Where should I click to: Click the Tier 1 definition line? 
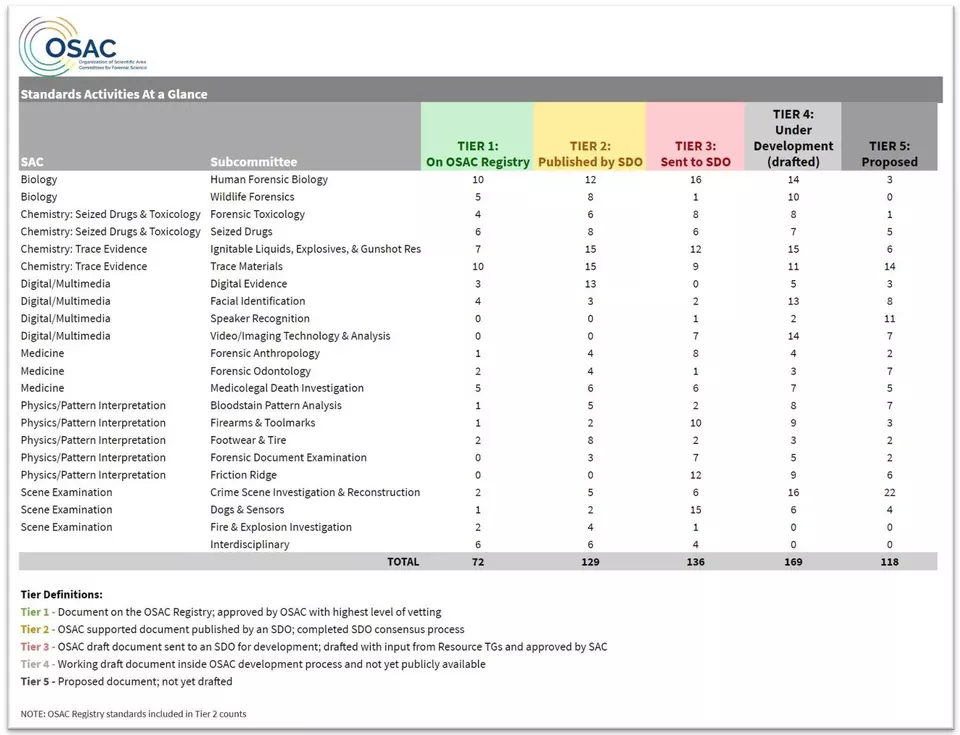pos(231,612)
